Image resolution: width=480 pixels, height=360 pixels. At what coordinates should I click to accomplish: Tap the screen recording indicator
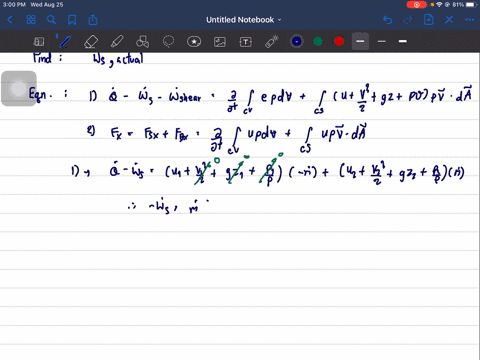pyautogui.click(x=416, y=5)
